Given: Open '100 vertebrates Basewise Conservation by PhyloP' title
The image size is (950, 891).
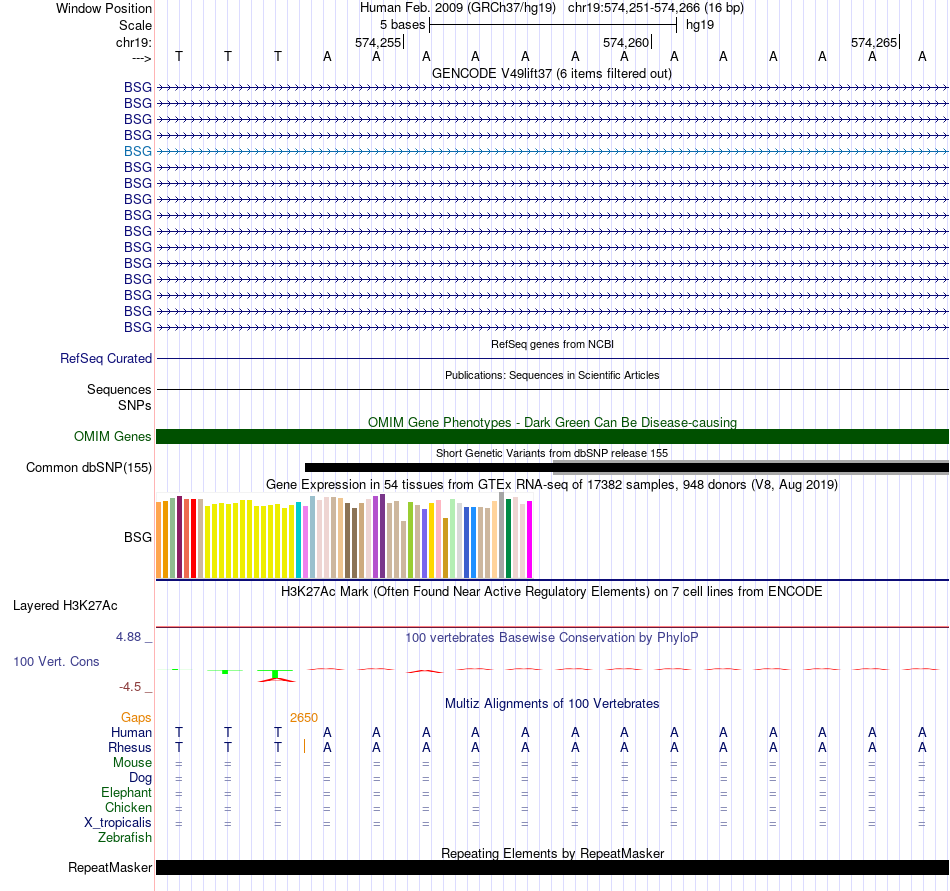Looking at the screenshot, I should coord(552,637).
